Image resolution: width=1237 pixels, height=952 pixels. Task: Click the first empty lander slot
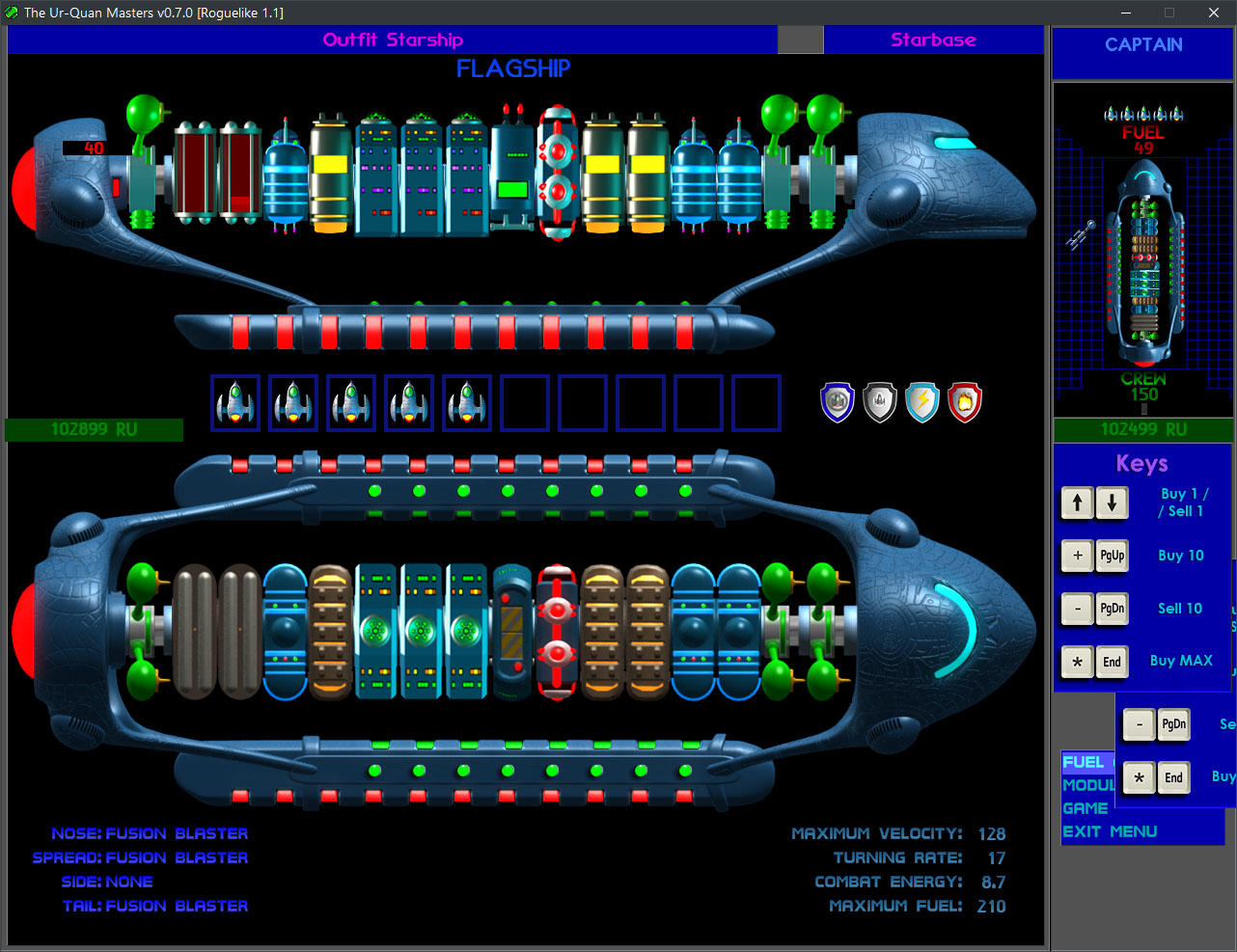[525, 402]
